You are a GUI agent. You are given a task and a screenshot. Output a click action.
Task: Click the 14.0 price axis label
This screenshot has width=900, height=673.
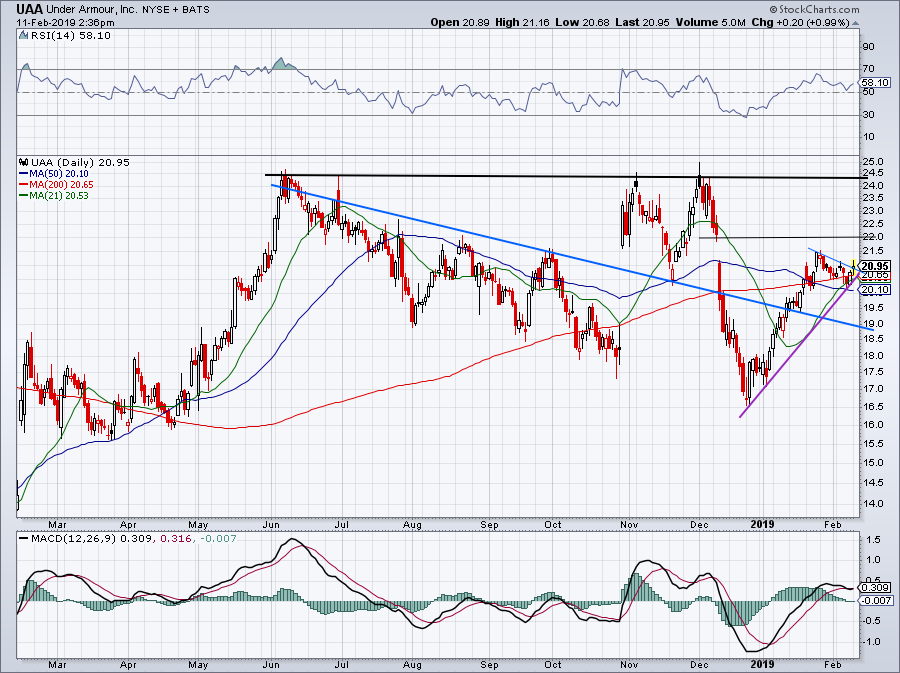point(872,504)
